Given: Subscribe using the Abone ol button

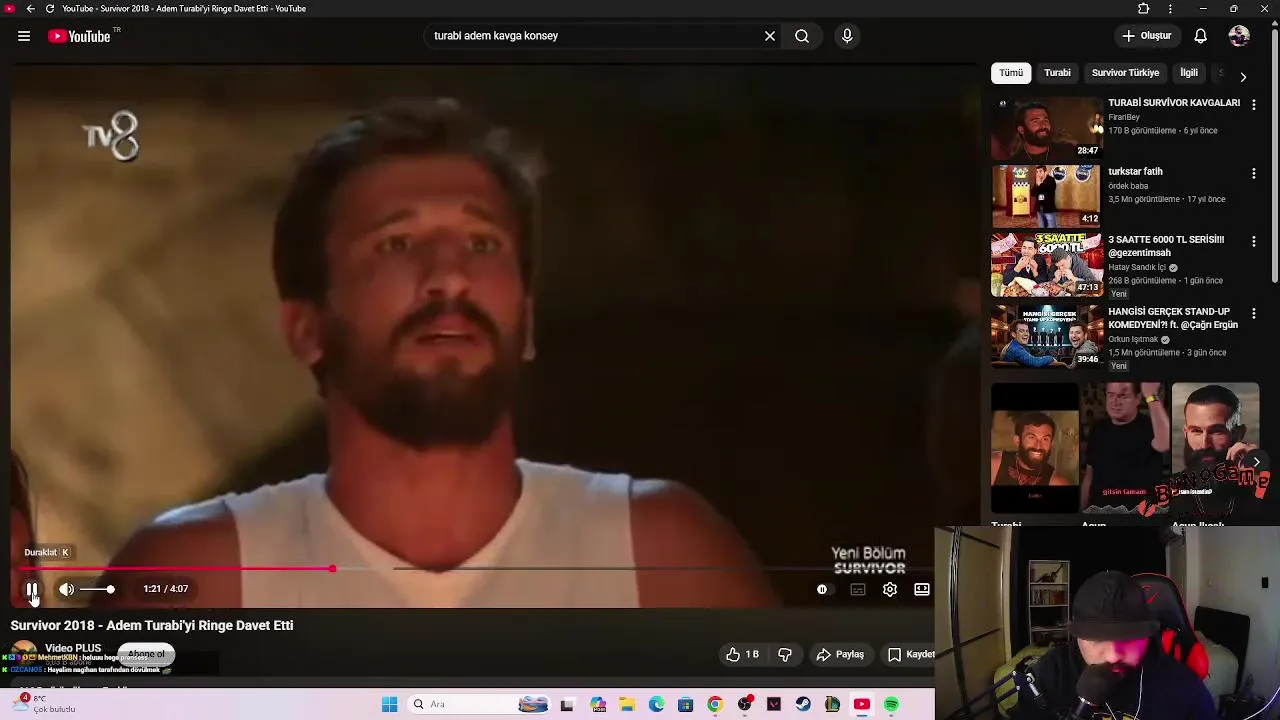Looking at the screenshot, I should (146, 654).
